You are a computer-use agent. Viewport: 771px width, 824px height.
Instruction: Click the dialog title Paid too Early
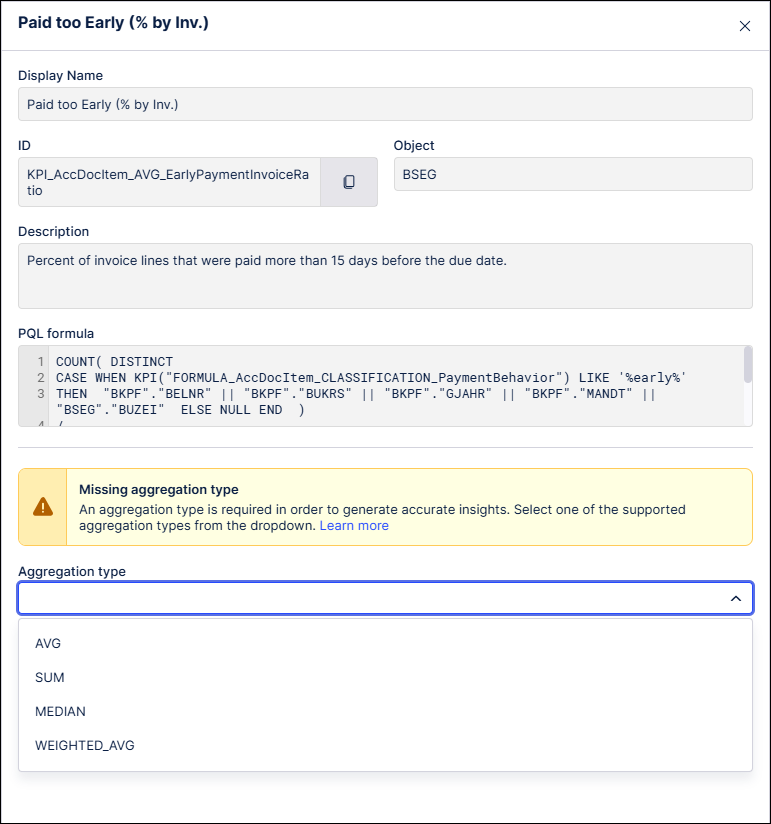(113, 23)
